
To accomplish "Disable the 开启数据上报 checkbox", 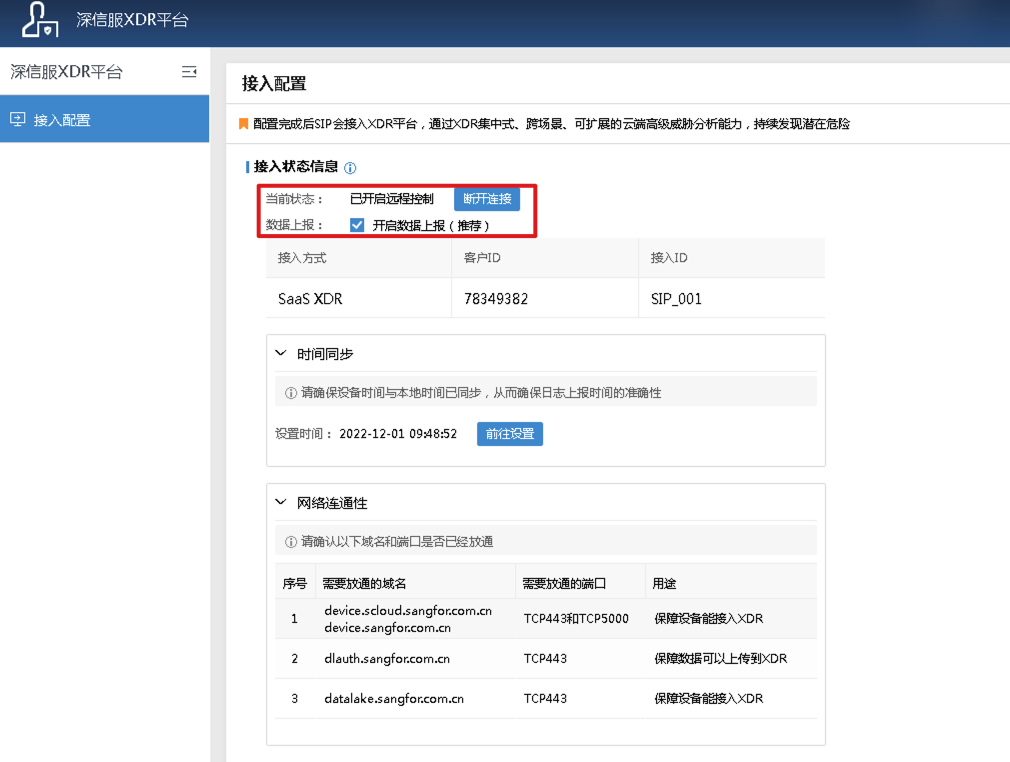I will 357,225.
